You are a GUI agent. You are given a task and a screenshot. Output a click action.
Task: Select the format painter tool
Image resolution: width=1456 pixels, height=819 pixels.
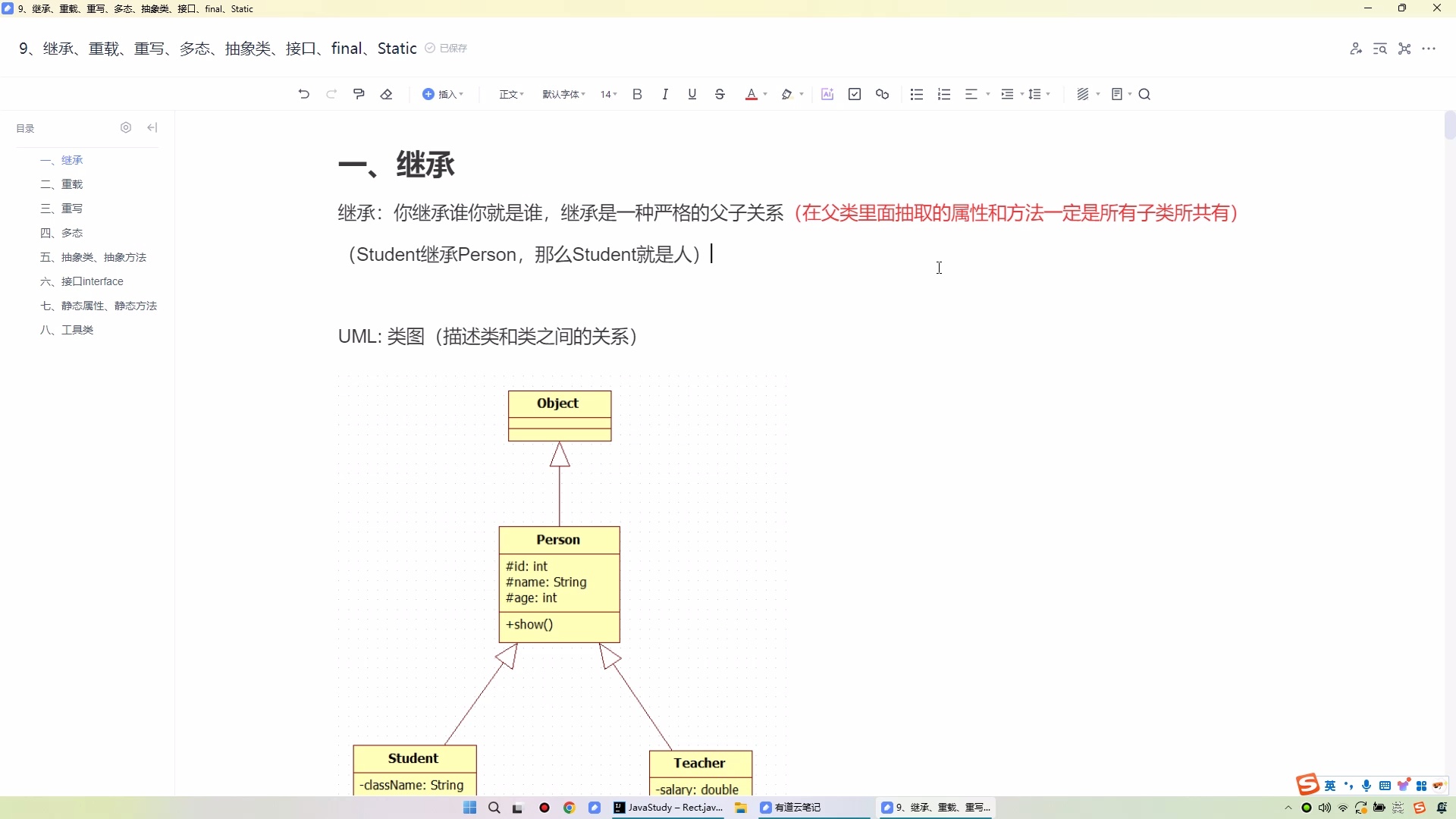click(x=359, y=93)
